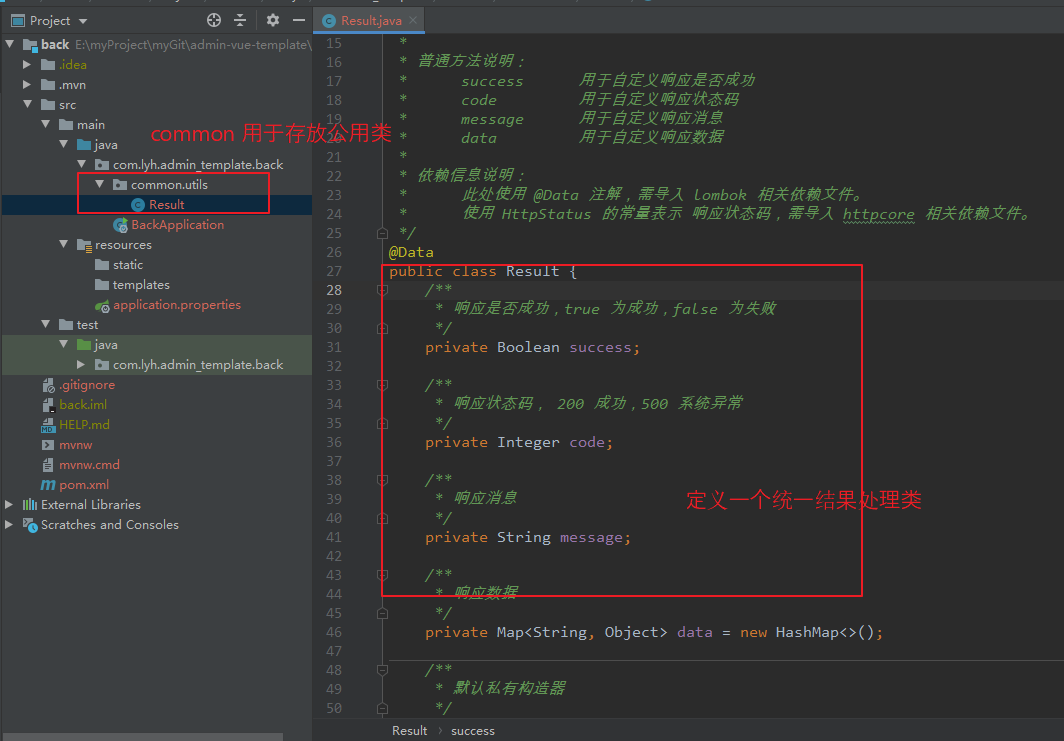
Task: Hide the Project tool window with minus icon
Action: 299,20
